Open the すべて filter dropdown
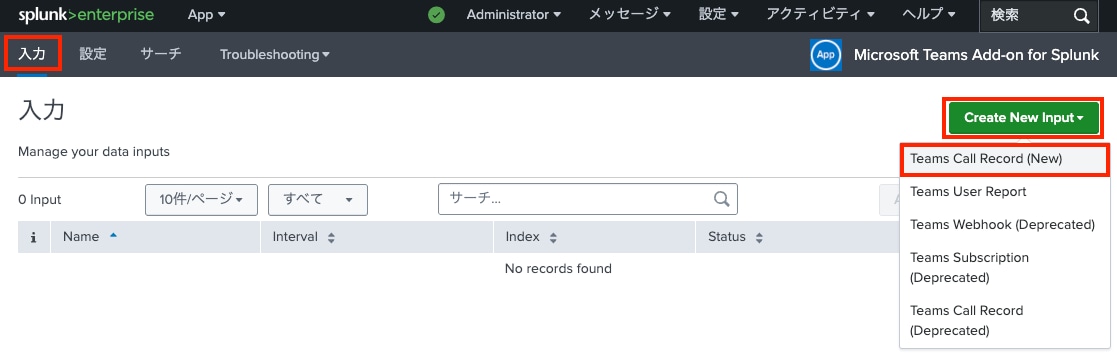The width and height of the screenshot is (1117, 364). tap(318, 199)
